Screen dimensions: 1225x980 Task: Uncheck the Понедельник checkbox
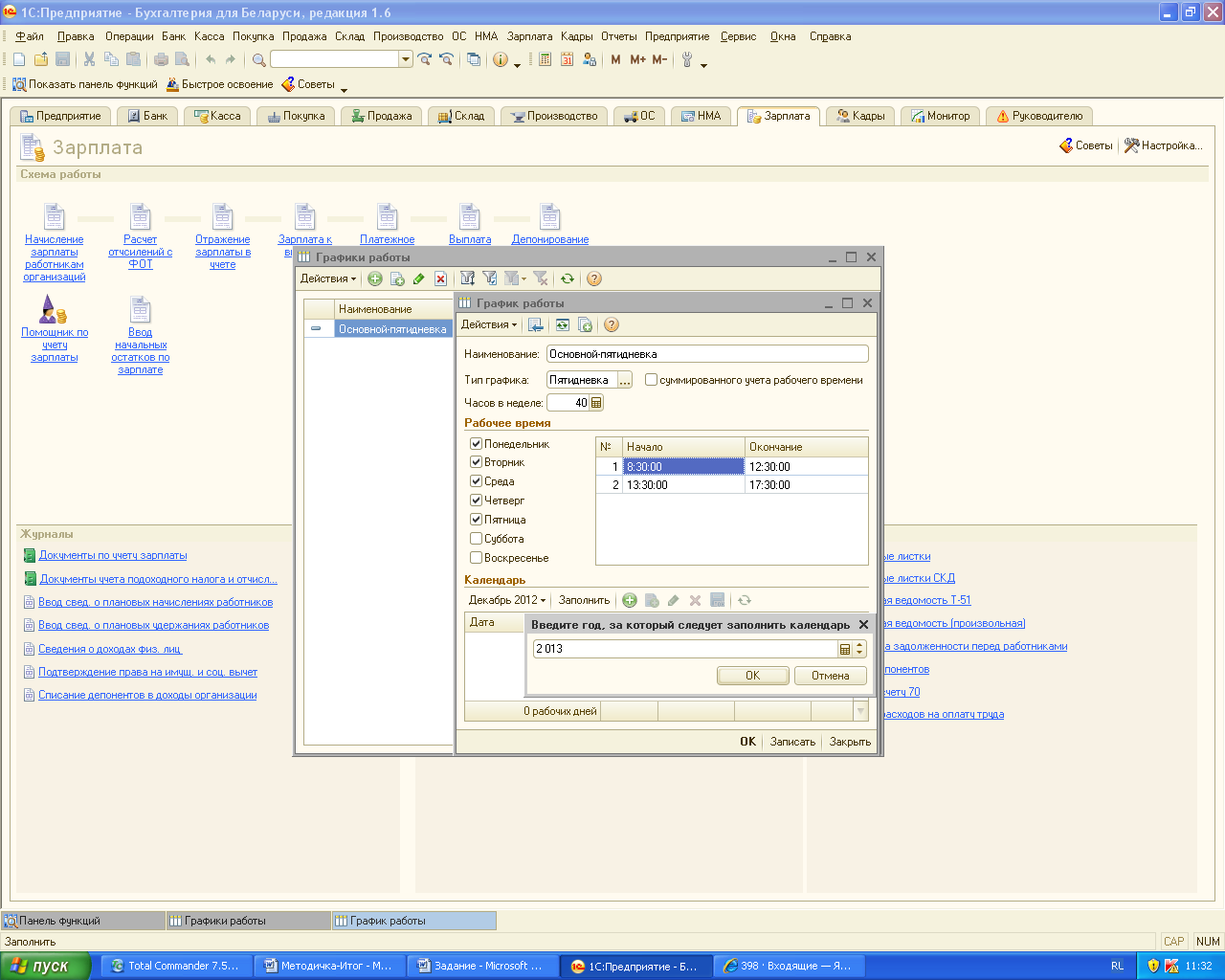[476, 444]
